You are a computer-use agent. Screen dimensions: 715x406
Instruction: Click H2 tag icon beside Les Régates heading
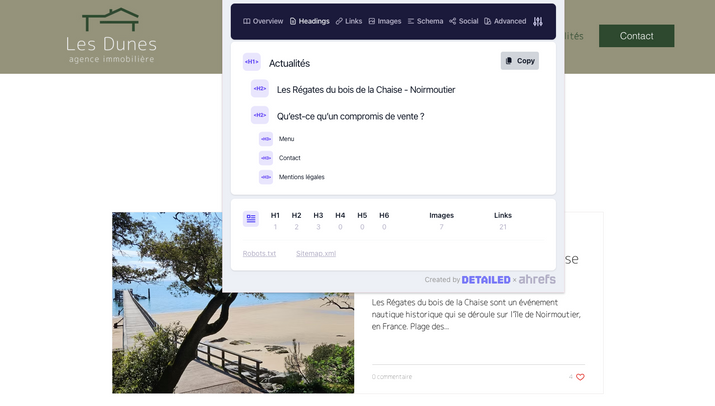tap(260, 88)
